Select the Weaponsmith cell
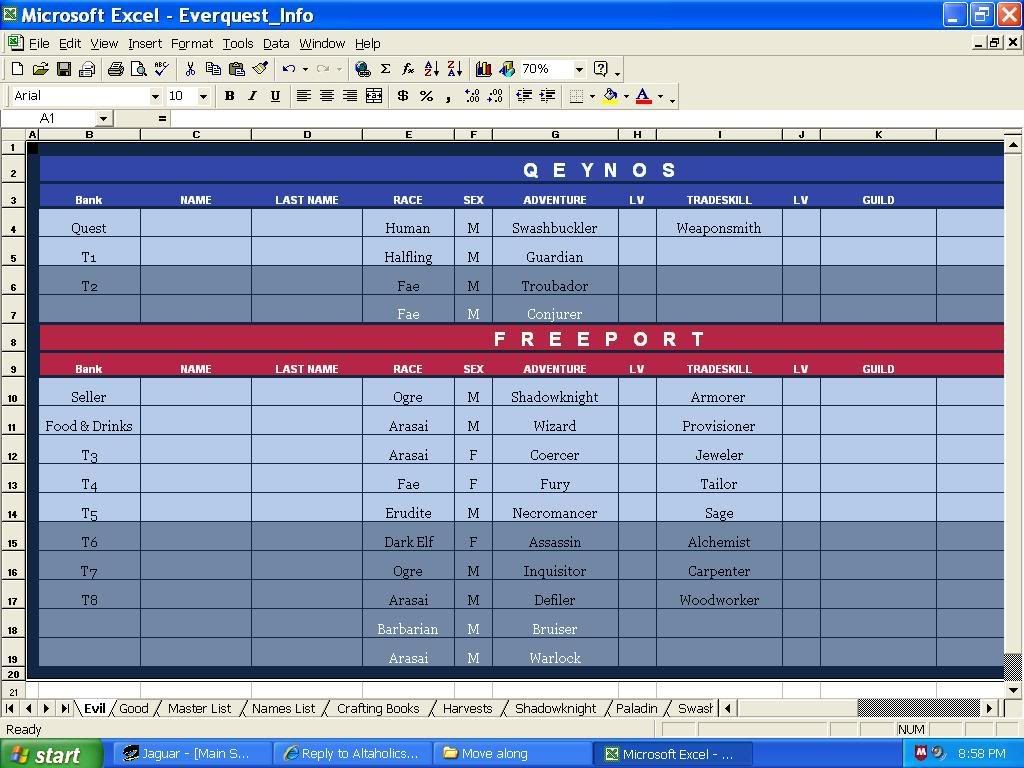1024x768 pixels. (719, 224)
